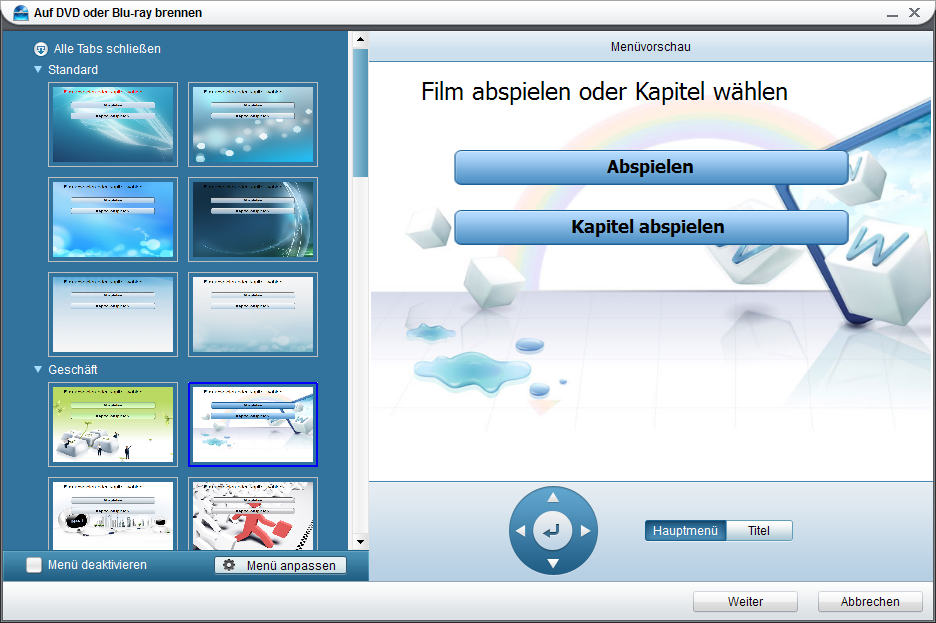The width and height of the screenshot is (936, 623).
Task: Switch to the Hauptmenü view
Action: pos(685,531)
